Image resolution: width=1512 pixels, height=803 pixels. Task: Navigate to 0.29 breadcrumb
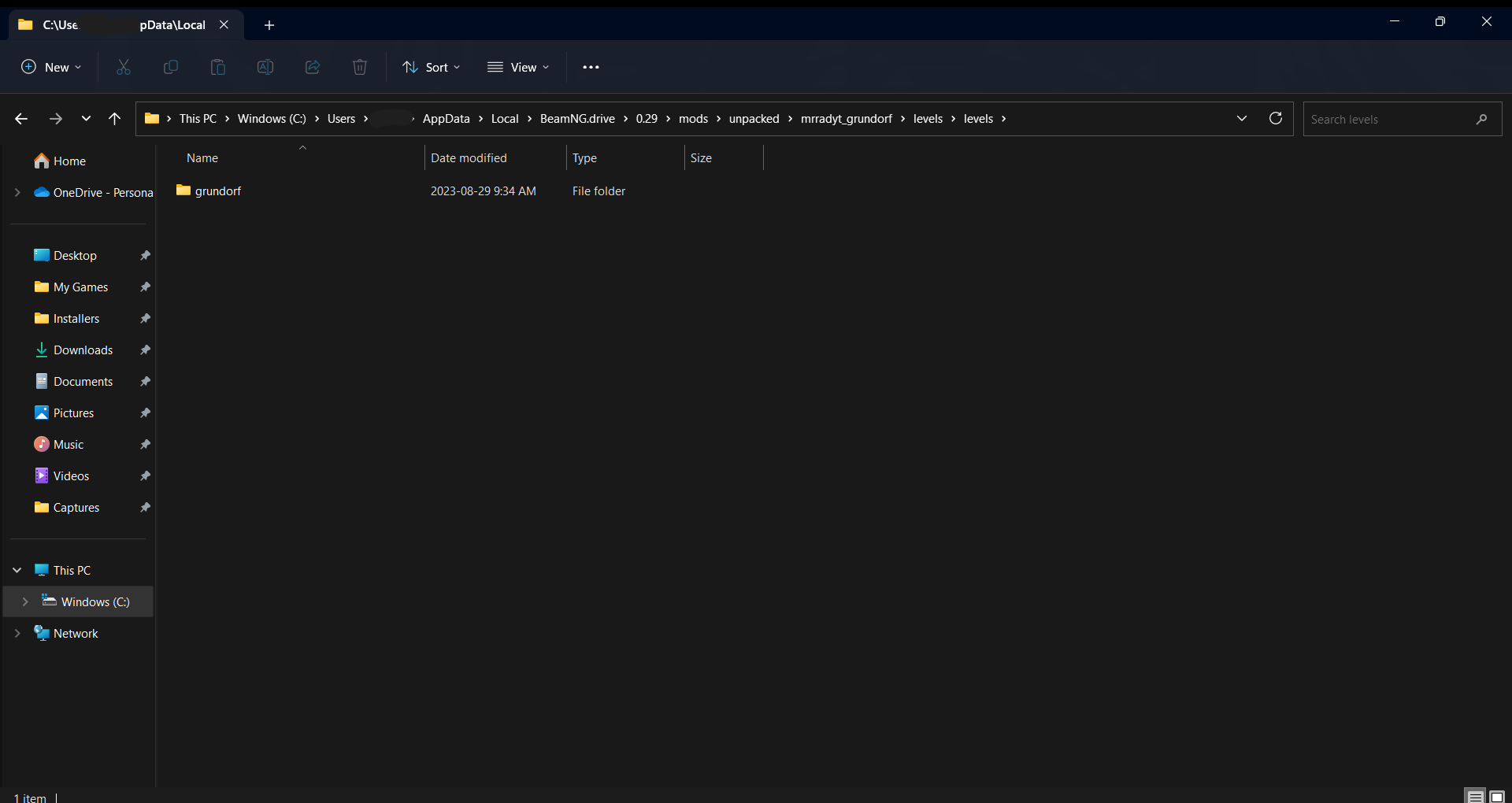tap(647, 119)
